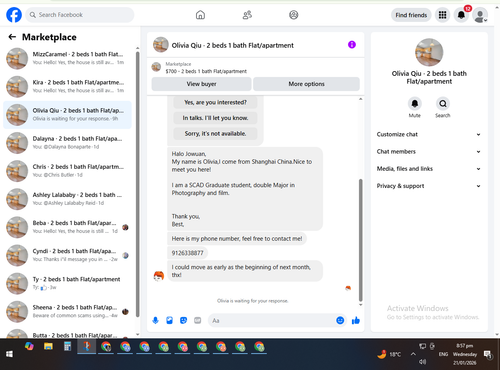Show hidden system tray icons

[413, 354]
